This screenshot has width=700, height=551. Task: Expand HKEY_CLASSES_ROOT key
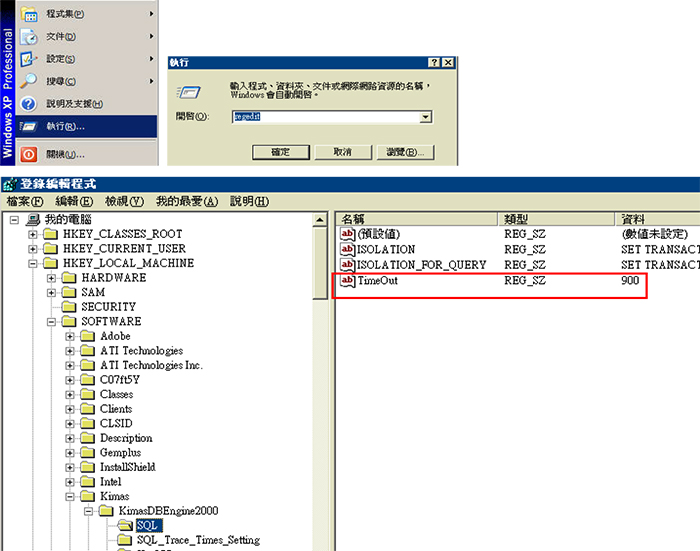click(33, 234)
